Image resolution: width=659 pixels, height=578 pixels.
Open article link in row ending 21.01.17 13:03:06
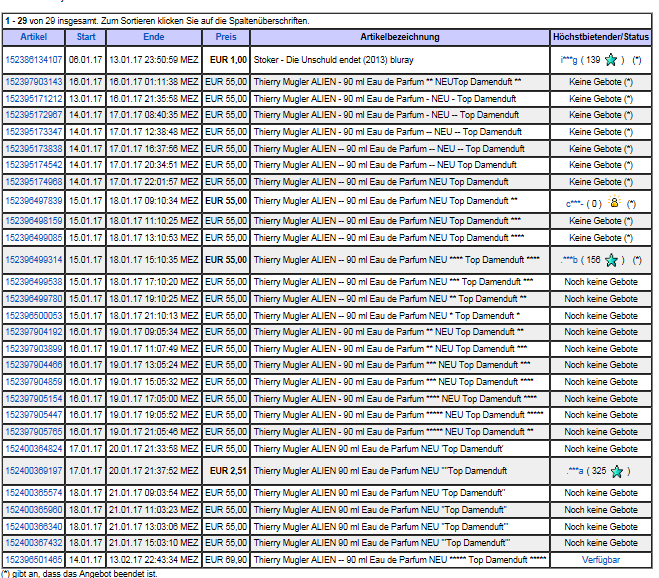pyautogui.click(x=34, y=527)
